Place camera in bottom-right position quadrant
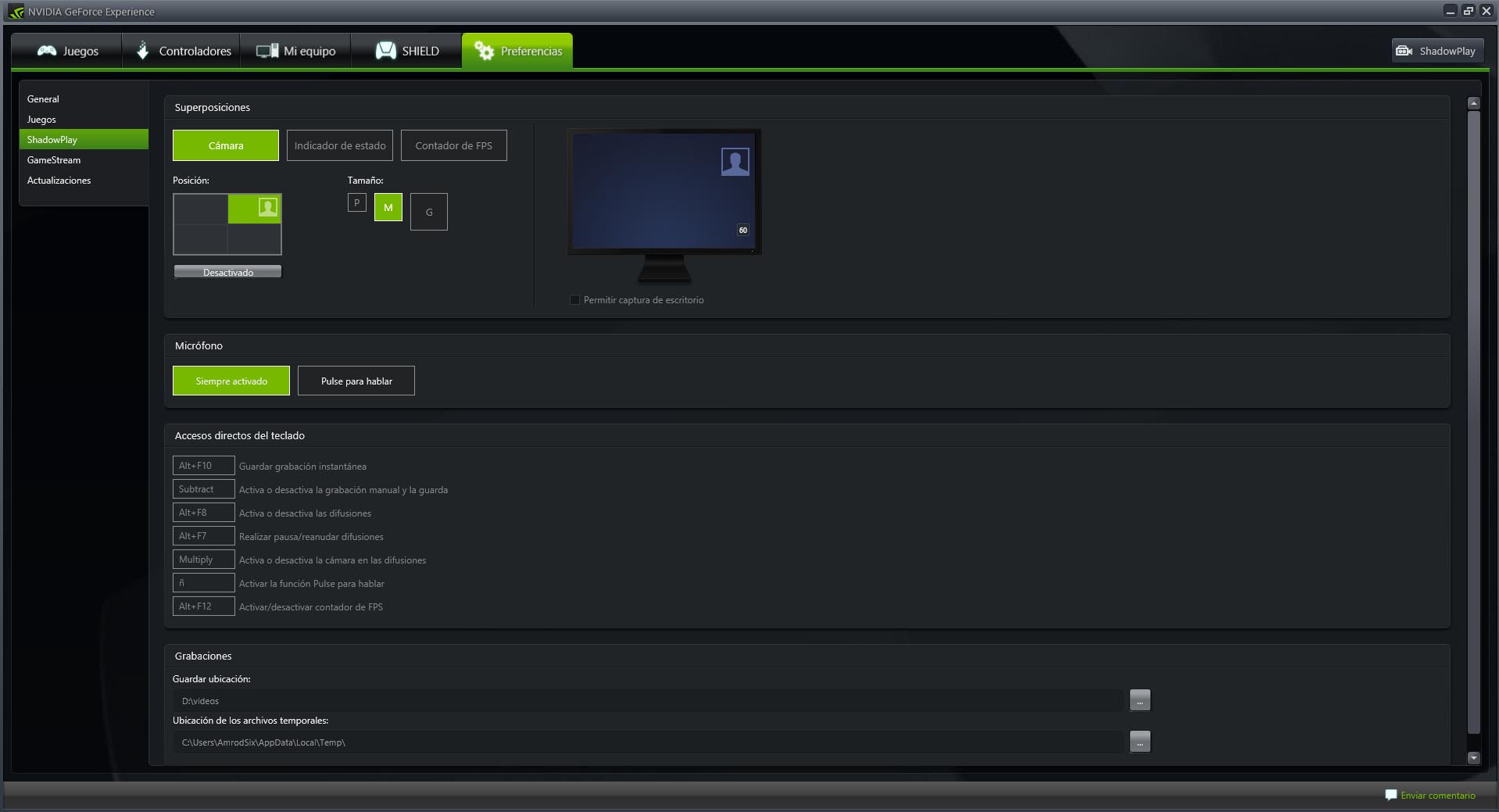The width and height of the screenshot is (1499, 812). (255, 239)
